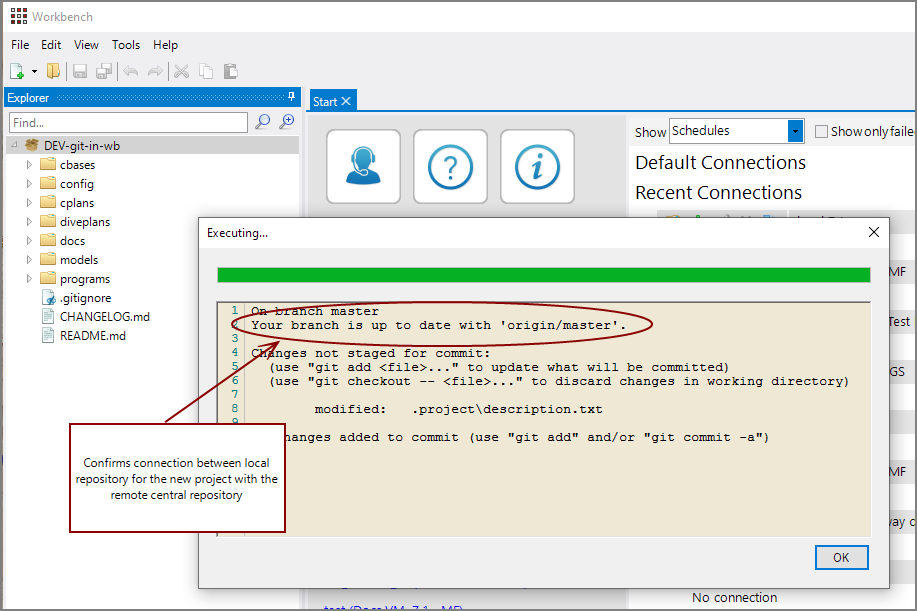
Task: Click the green progress bar
Action: 544,273
